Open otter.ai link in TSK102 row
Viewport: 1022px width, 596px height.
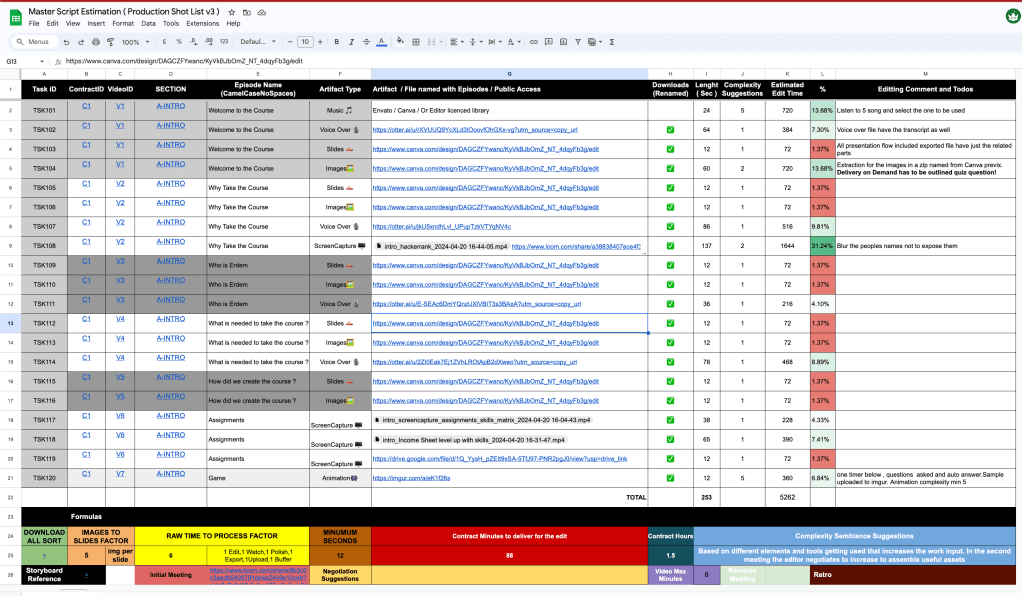(x=474, y=130)
